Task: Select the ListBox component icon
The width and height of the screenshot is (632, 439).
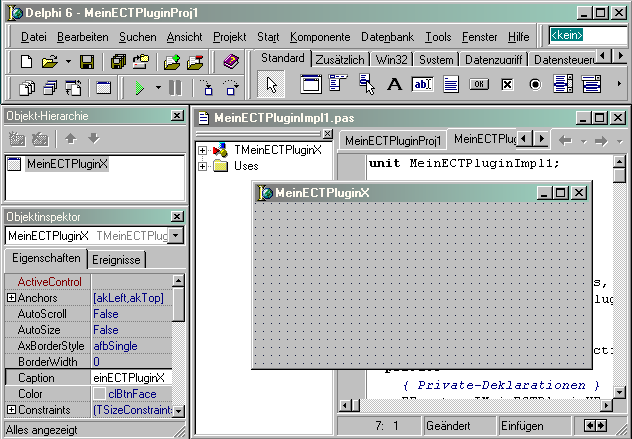Action: pyautogui.click(x=563, y=84)
